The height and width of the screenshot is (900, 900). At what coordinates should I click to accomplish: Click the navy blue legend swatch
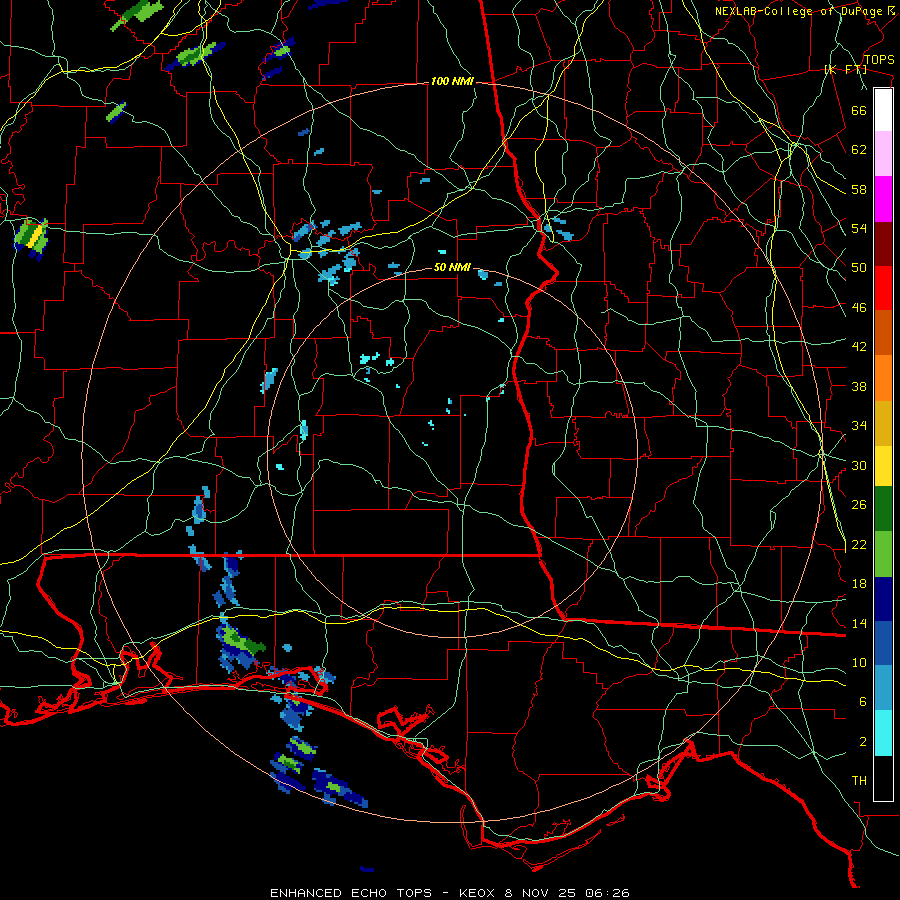pos(883,599)
